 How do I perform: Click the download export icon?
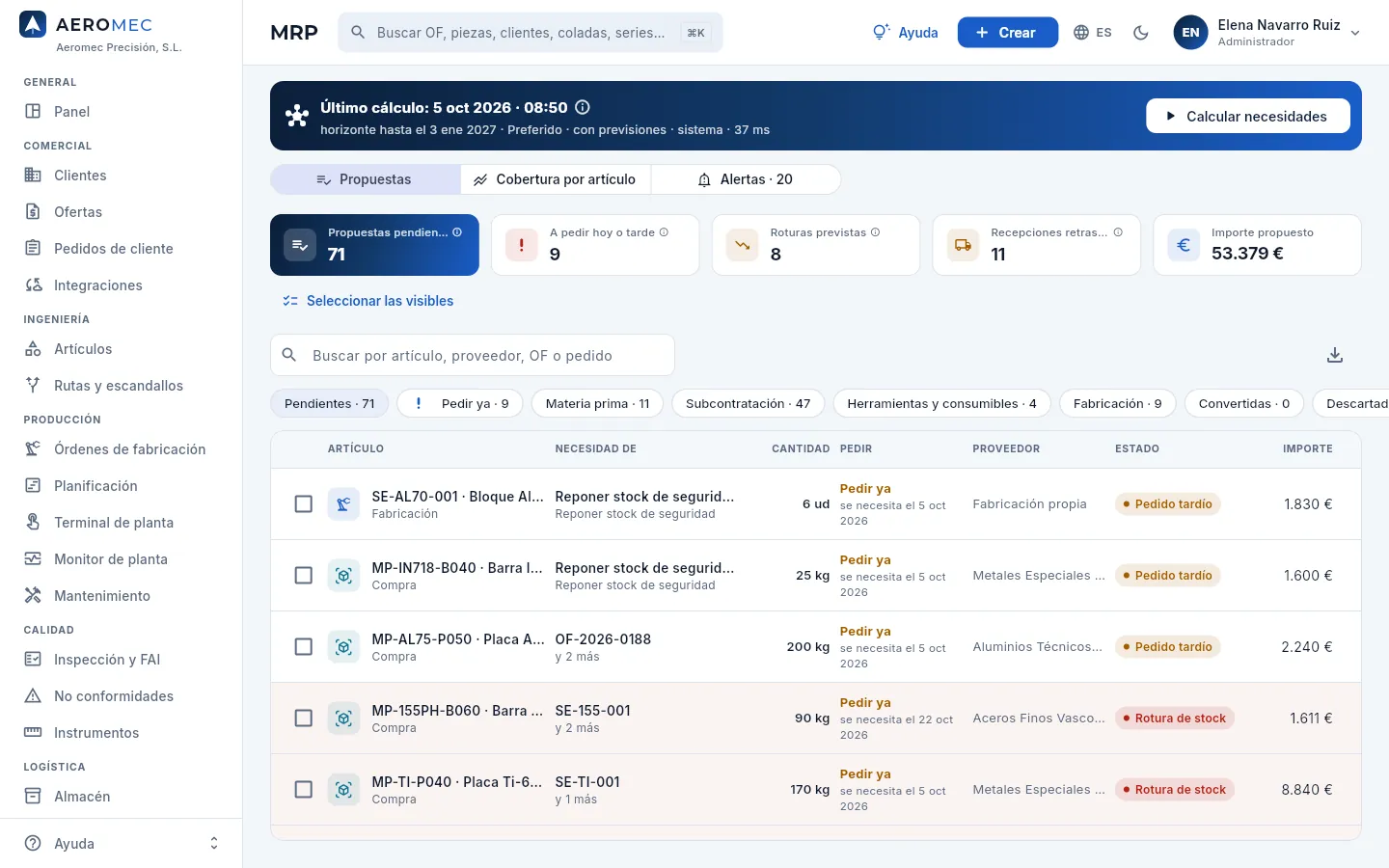pos(1335,355)
